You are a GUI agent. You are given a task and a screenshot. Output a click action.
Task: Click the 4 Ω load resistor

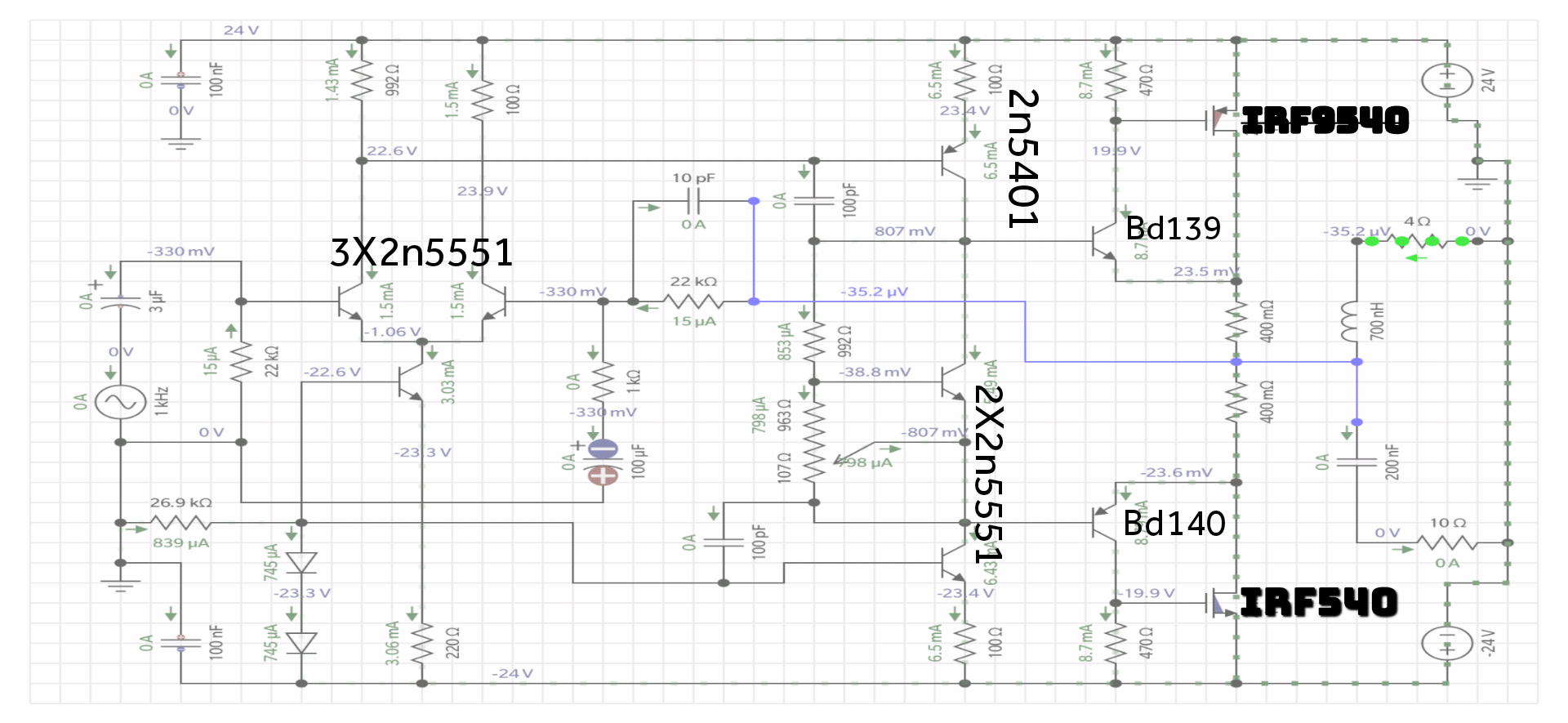point(1417,241)
